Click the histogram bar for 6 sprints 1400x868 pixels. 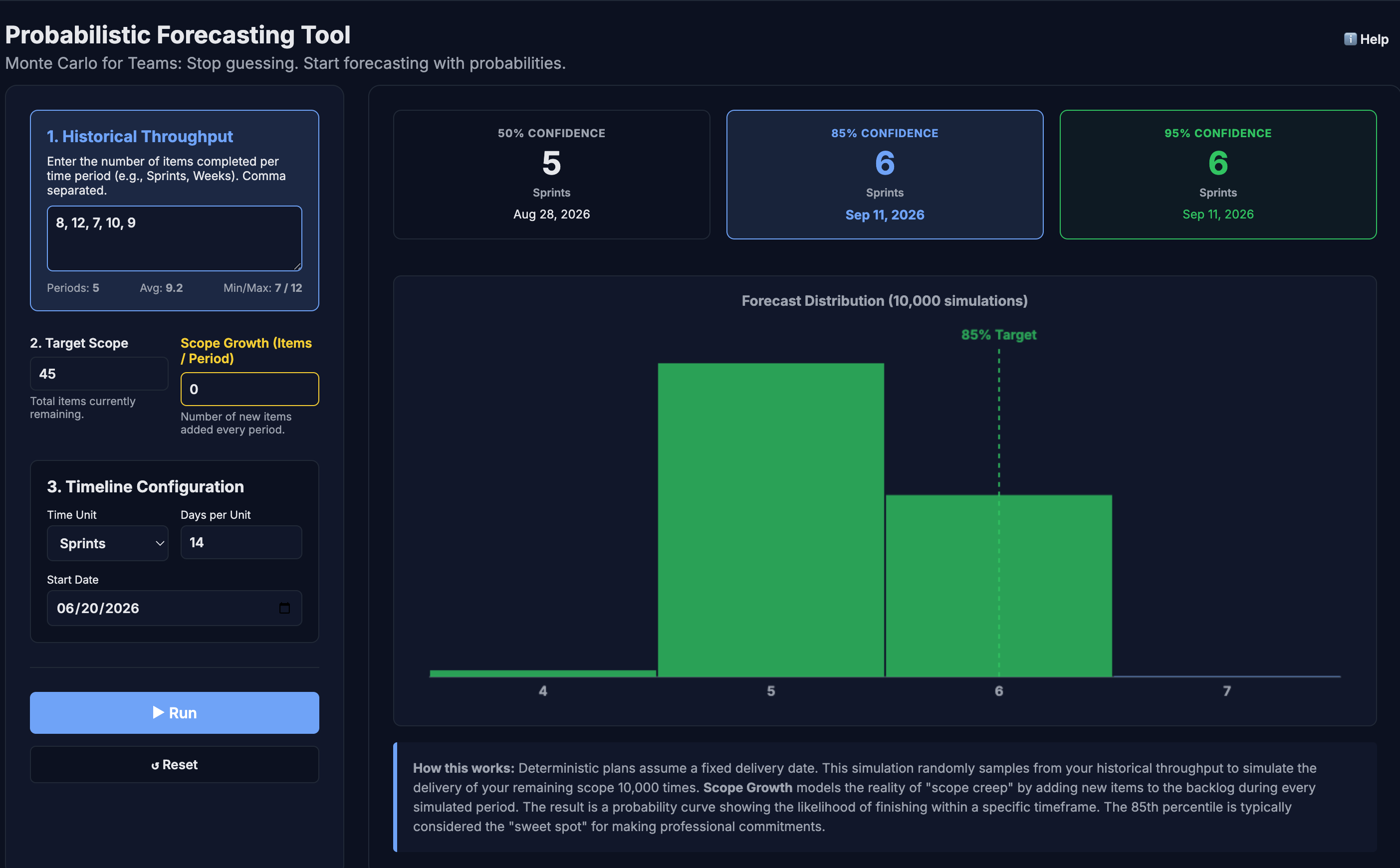[x=999, y=586]
